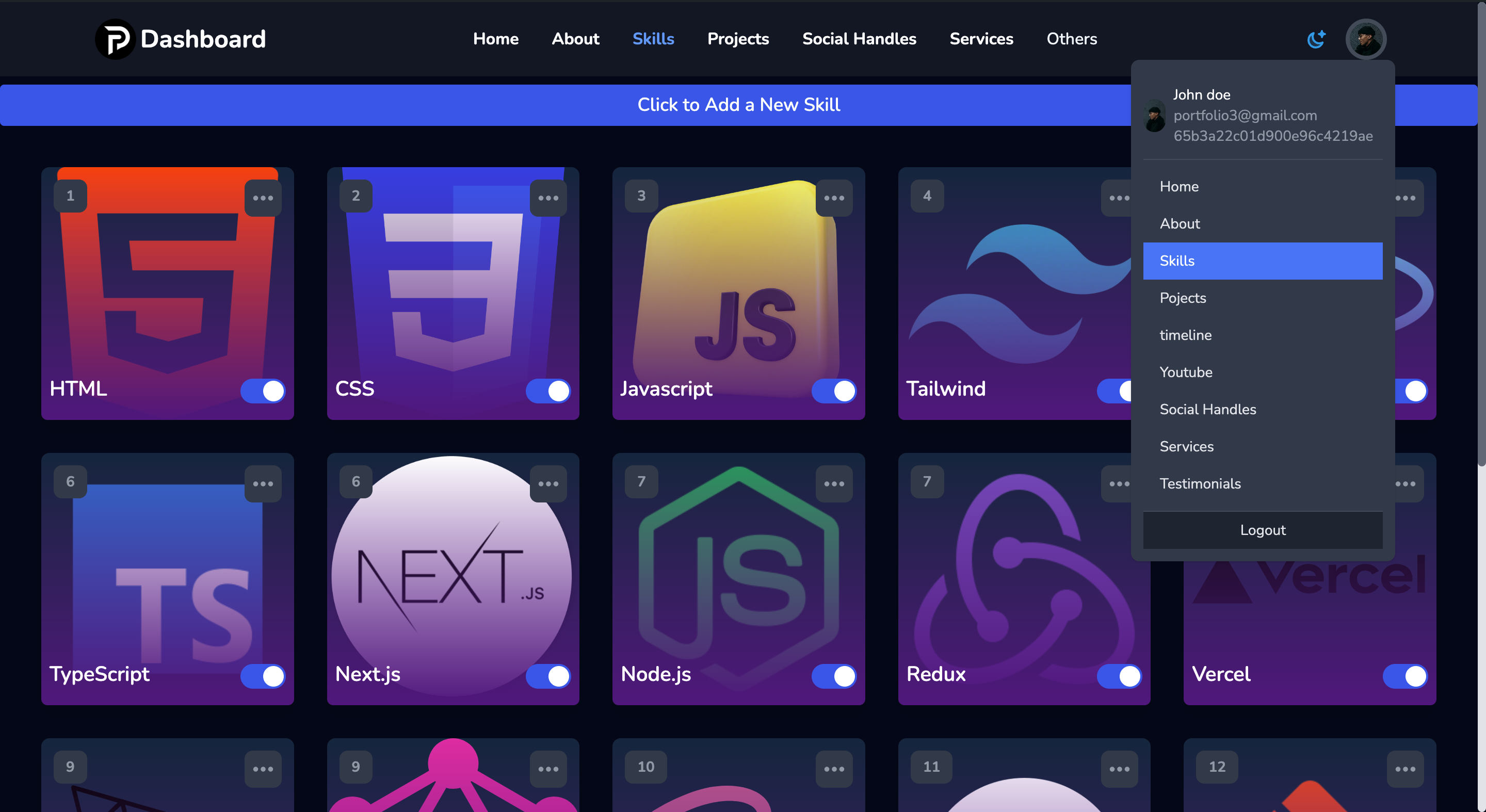Choose Services in the profile dropdown
1486x812 pixels.
[x=1263, y=446]
